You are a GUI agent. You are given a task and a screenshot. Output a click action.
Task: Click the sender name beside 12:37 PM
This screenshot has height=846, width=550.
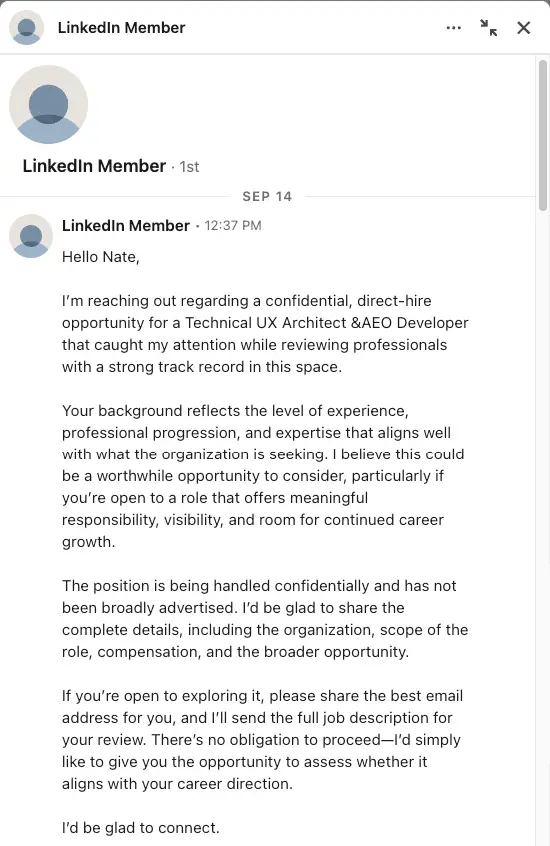126,226
